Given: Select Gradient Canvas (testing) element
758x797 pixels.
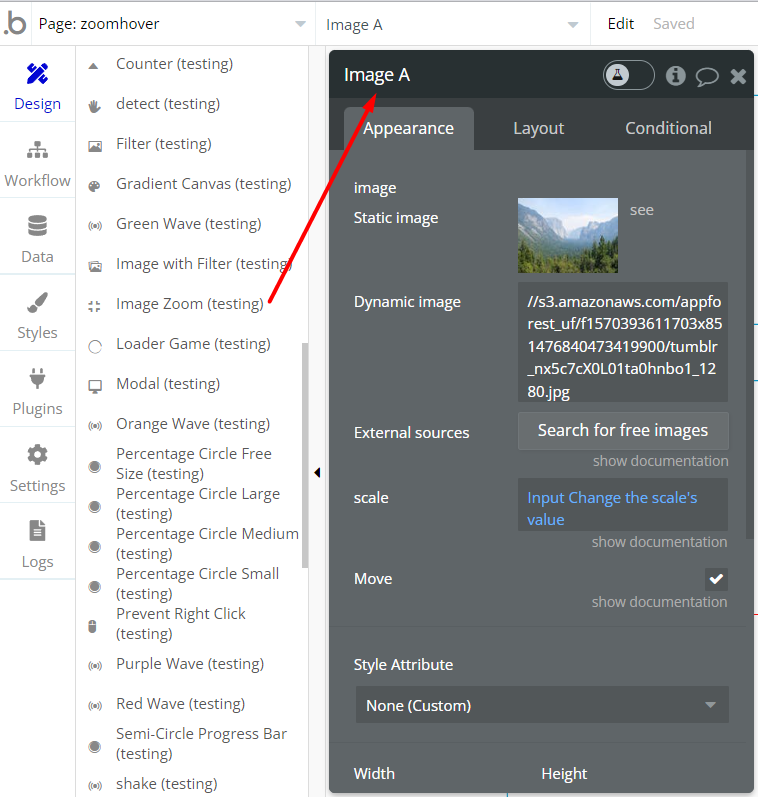Looking at the screenshot, I should [x=203, y=183].
